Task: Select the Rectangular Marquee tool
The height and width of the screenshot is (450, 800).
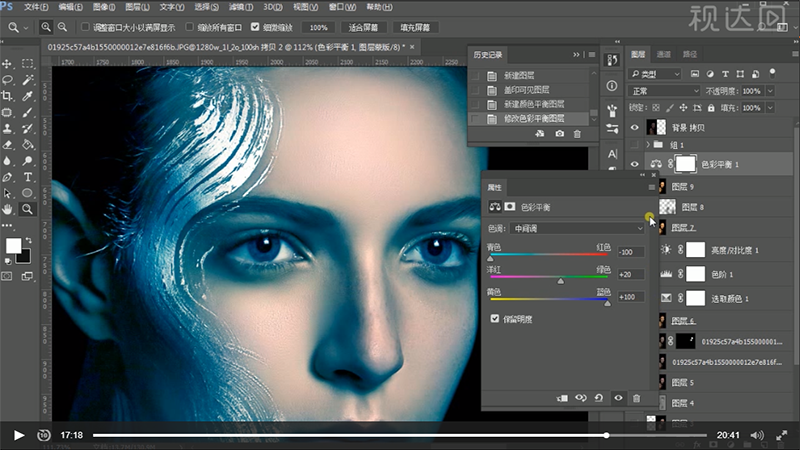Action: (28, 64)
